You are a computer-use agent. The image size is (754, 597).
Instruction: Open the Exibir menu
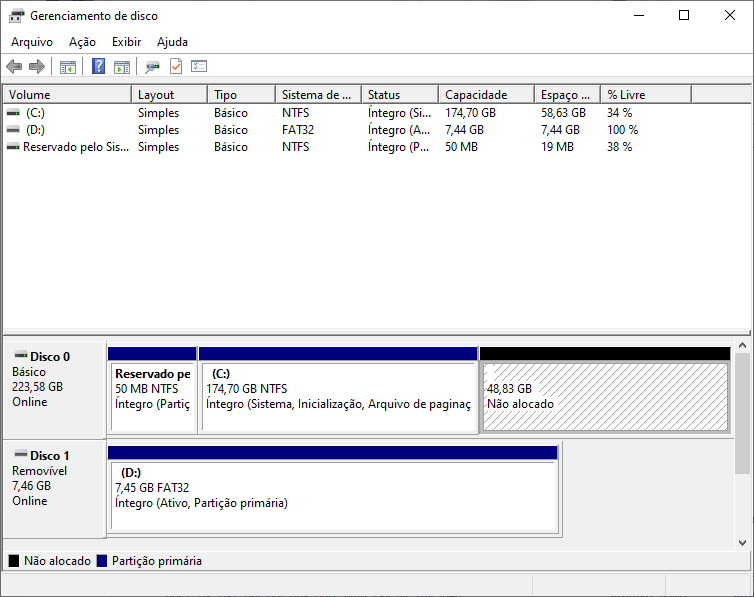tap(126, 42)
